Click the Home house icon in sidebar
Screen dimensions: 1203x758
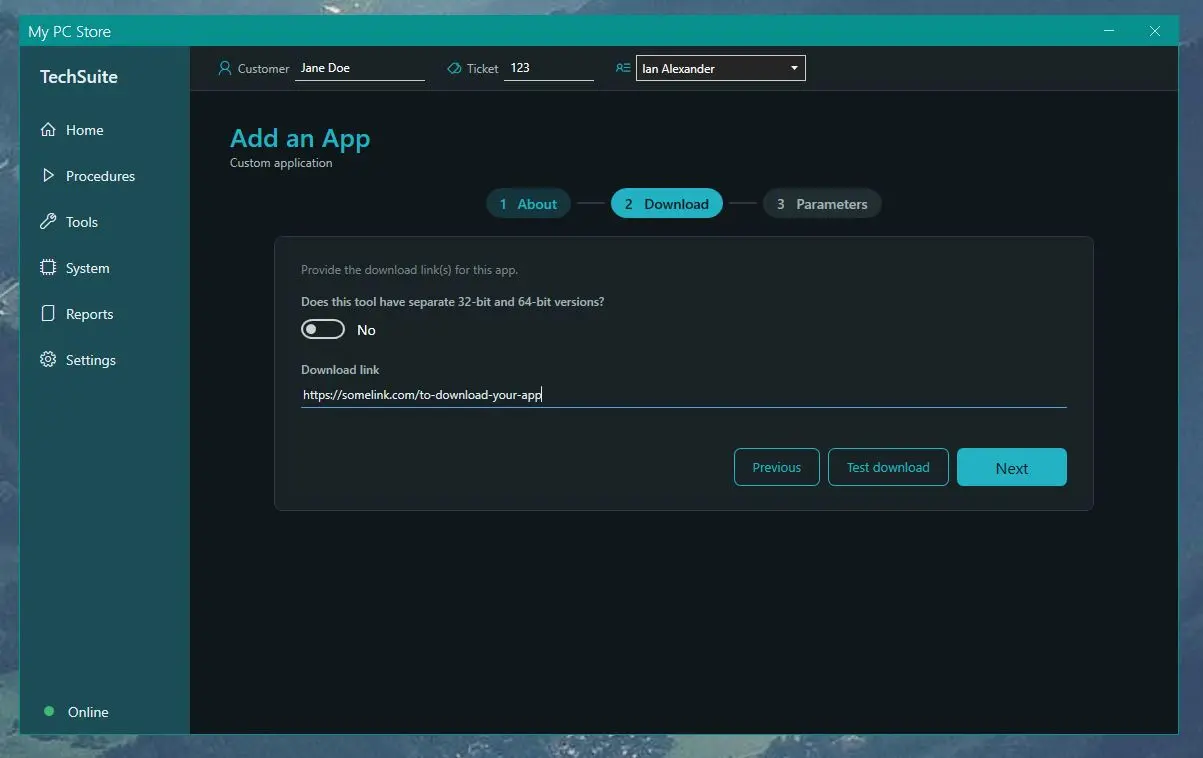(47, 130)
